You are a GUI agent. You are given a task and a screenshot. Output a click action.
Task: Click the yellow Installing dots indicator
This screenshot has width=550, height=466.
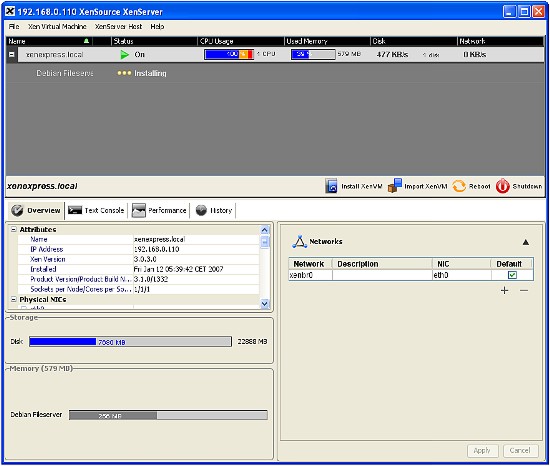tap(124, 73)
